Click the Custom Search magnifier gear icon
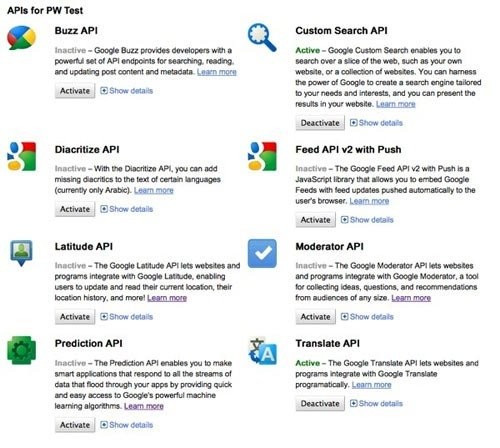Image resolution: width=500 pixels, height=448 pixels. click(x=262, y=37)
